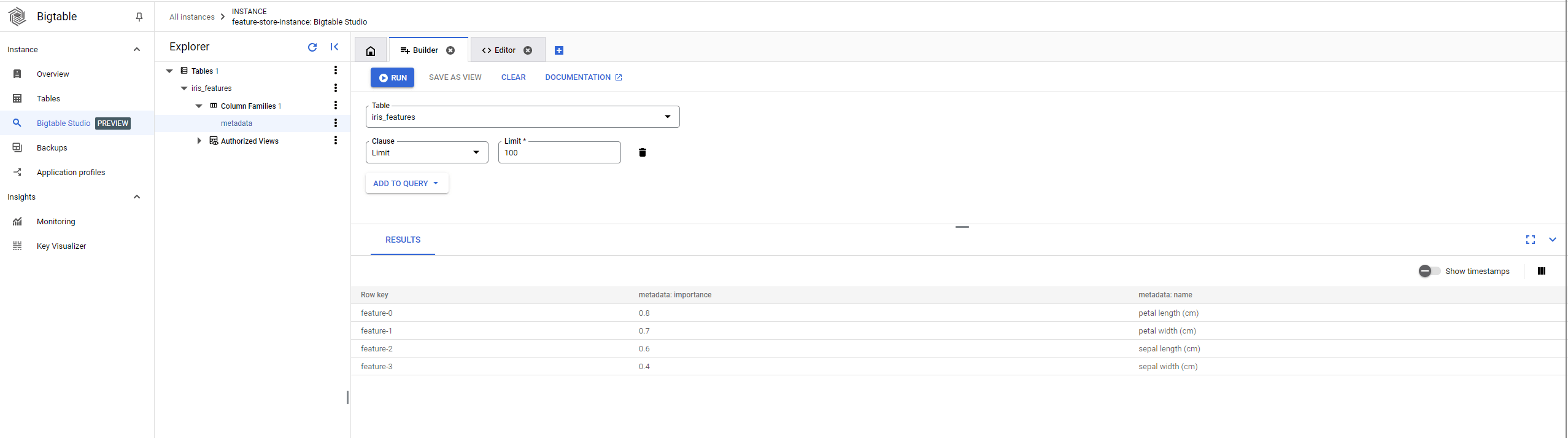
Task: Select the 'sepal length (cm)' cell
Action: coord(1169,348)
